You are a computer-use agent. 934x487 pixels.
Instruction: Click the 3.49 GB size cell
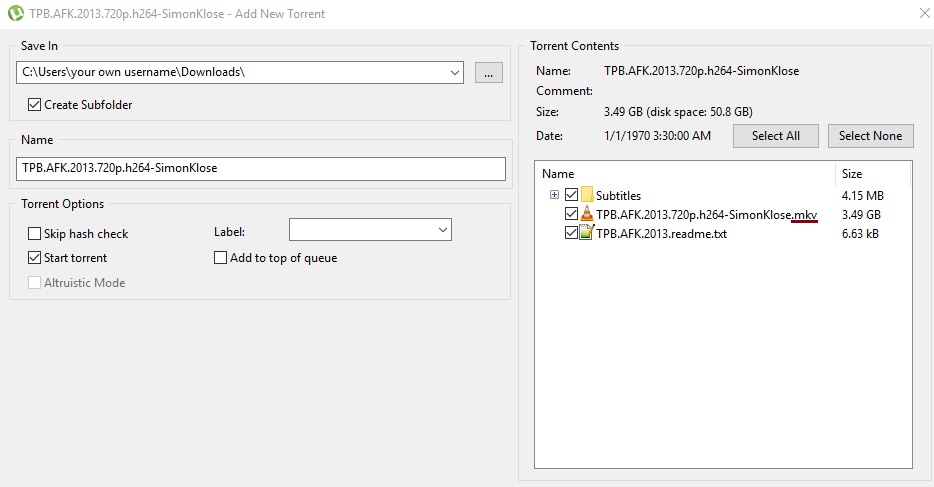861,214
